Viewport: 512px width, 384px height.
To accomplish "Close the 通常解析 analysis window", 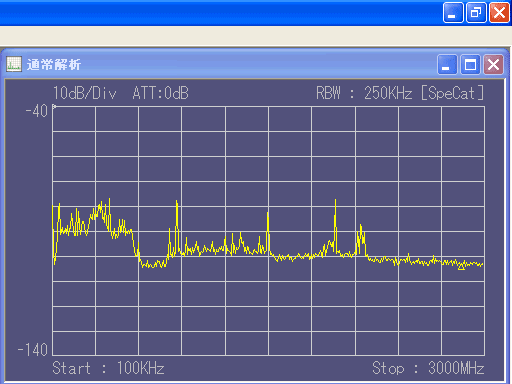I will [x=493, y=64].
